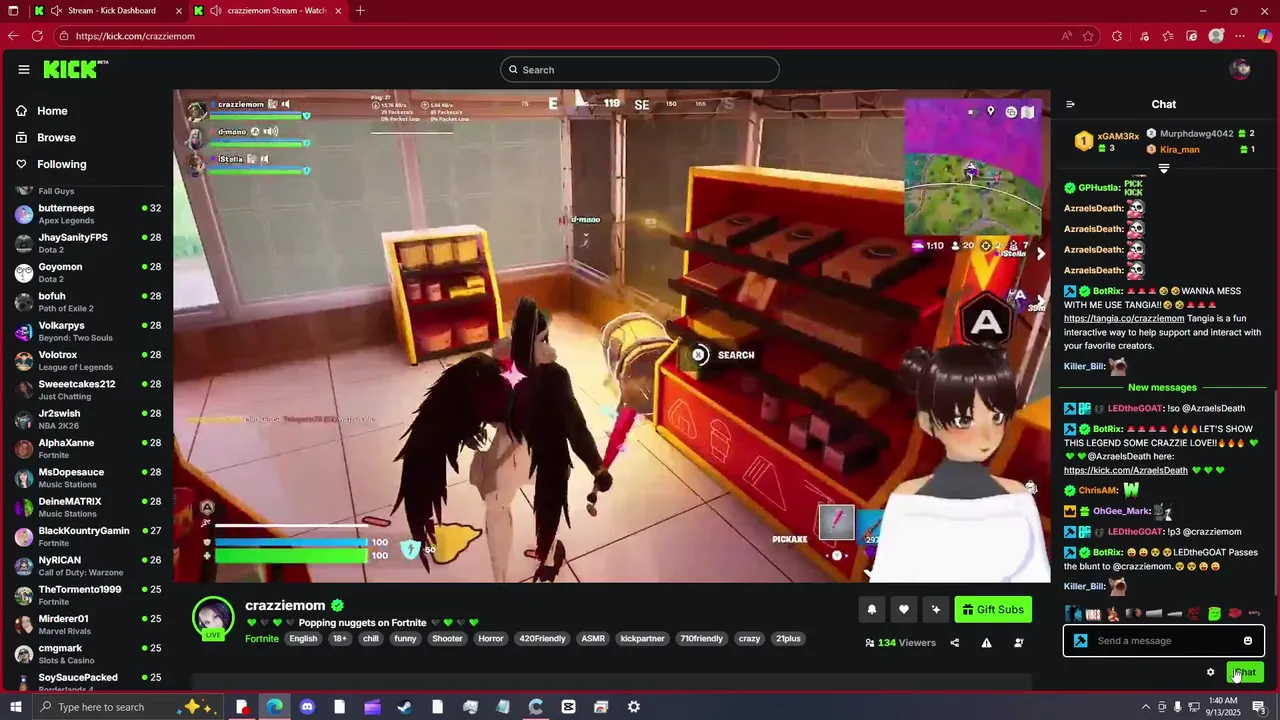Open the user avatar menu on Kick

coord(1240,69)
